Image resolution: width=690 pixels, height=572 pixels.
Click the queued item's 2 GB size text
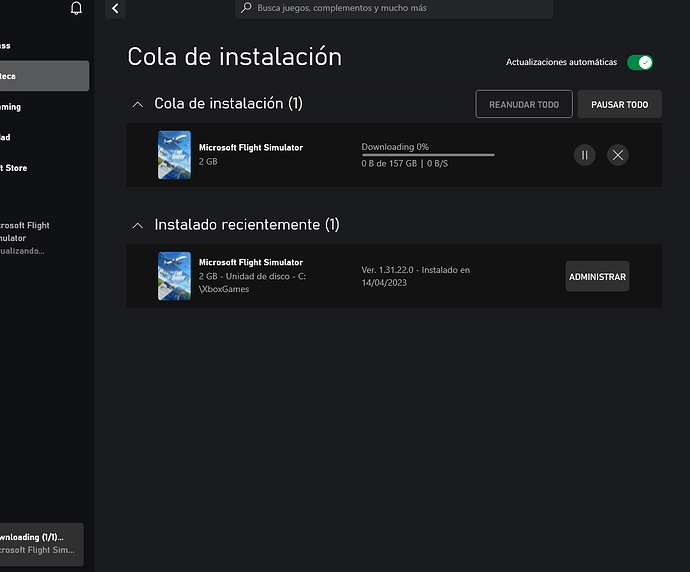(x=208, y=161)
